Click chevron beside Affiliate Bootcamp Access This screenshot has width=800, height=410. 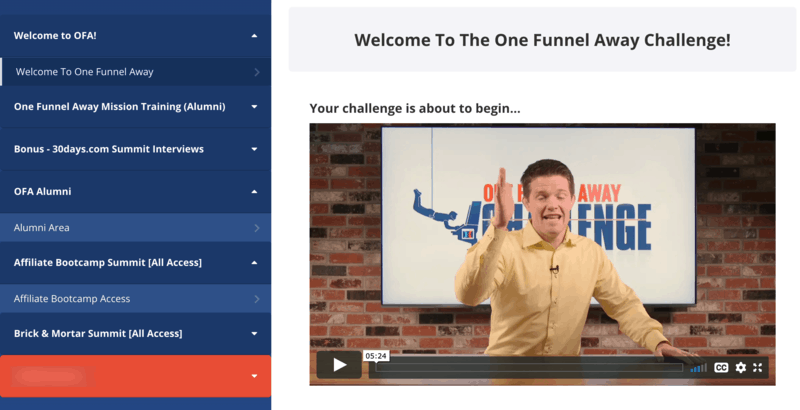point(257,299)
